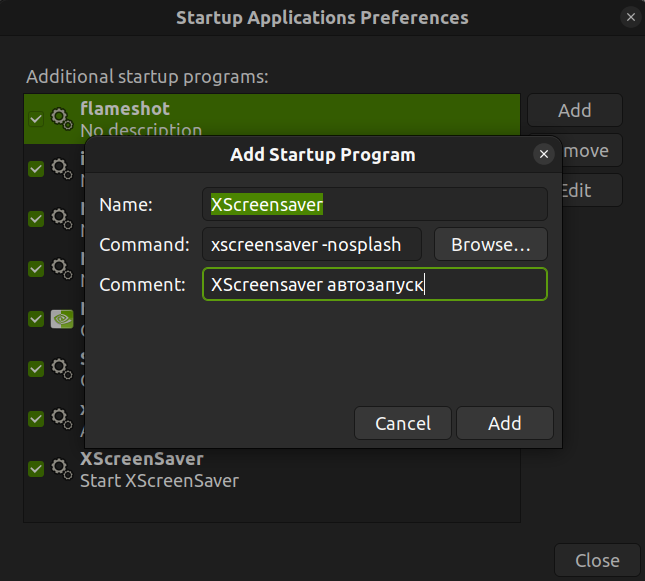
Task: Click Close in Startup Applications Preferences
Action: coord(597,560)
